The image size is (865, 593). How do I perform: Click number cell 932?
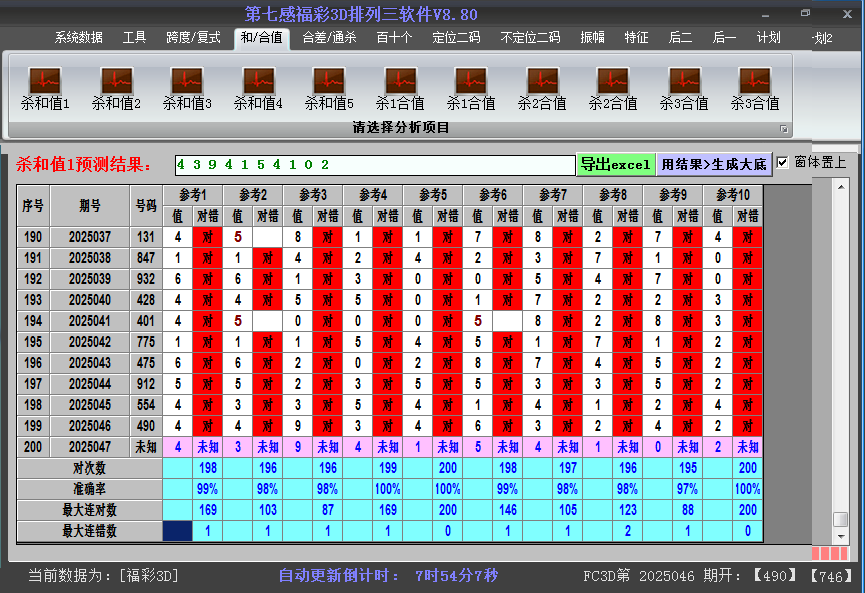(146, 279)
